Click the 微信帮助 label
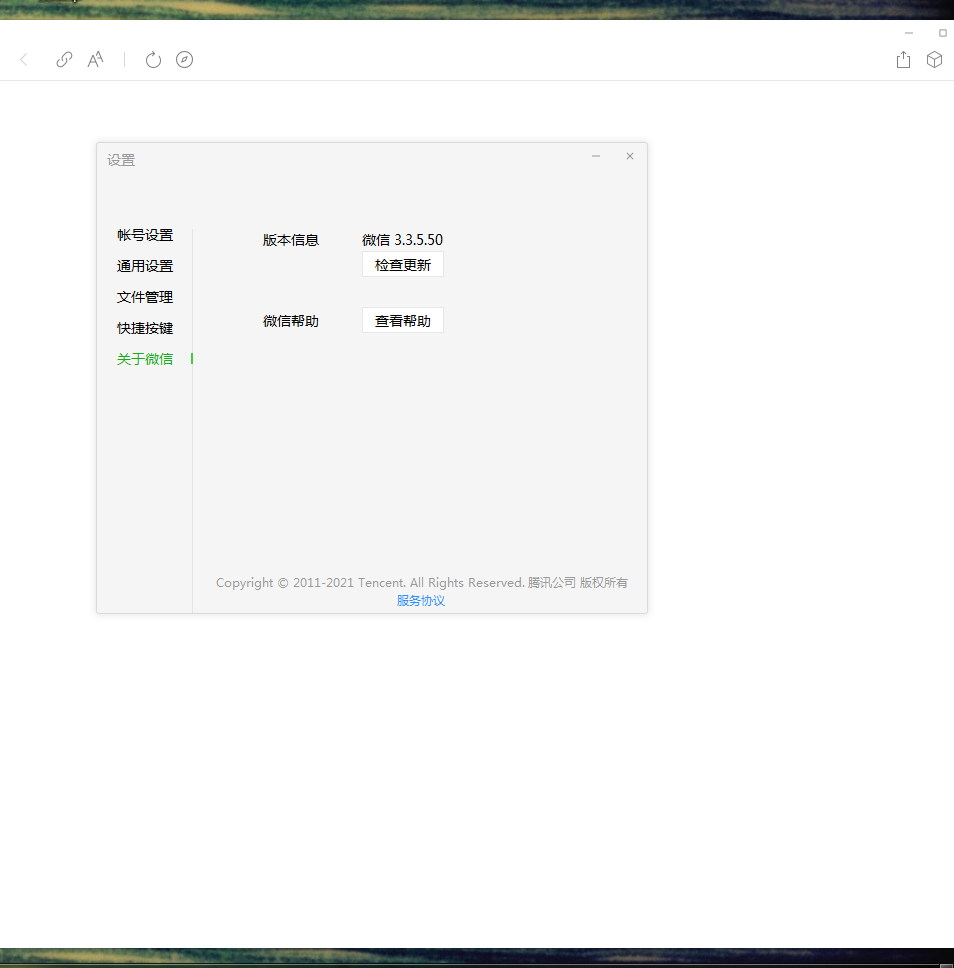The height and width of the screenshot is (968, 954). 291,321
